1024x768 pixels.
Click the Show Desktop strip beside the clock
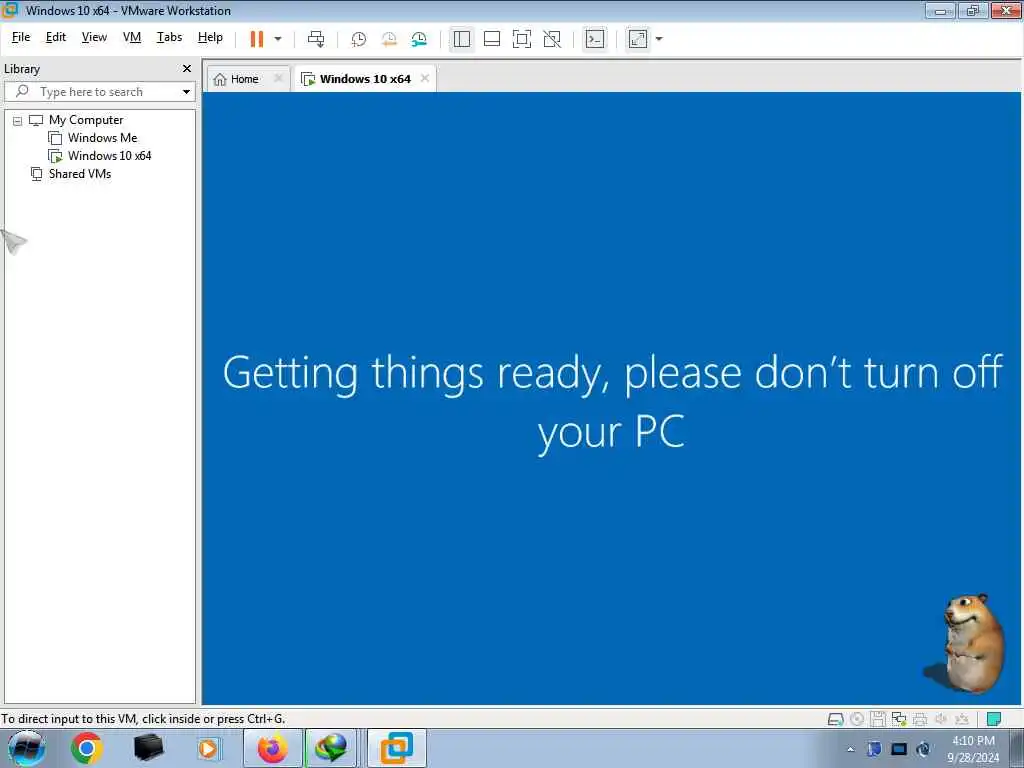(1017, 748)
